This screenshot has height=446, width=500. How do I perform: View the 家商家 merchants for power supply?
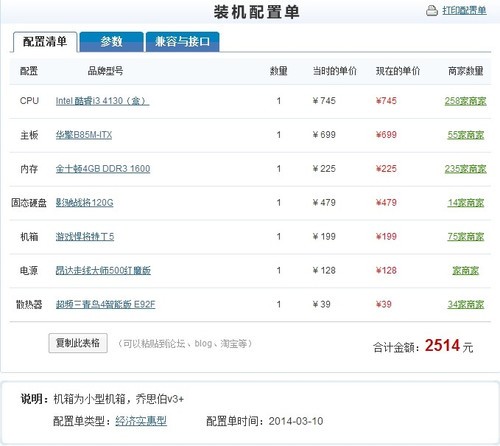465,270
